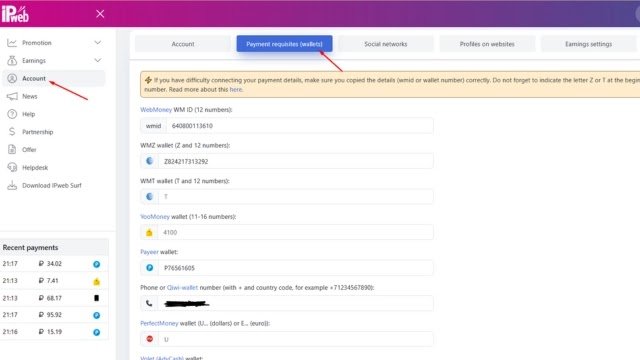
Task: Open the Payeer link
Action: [149, 252]
